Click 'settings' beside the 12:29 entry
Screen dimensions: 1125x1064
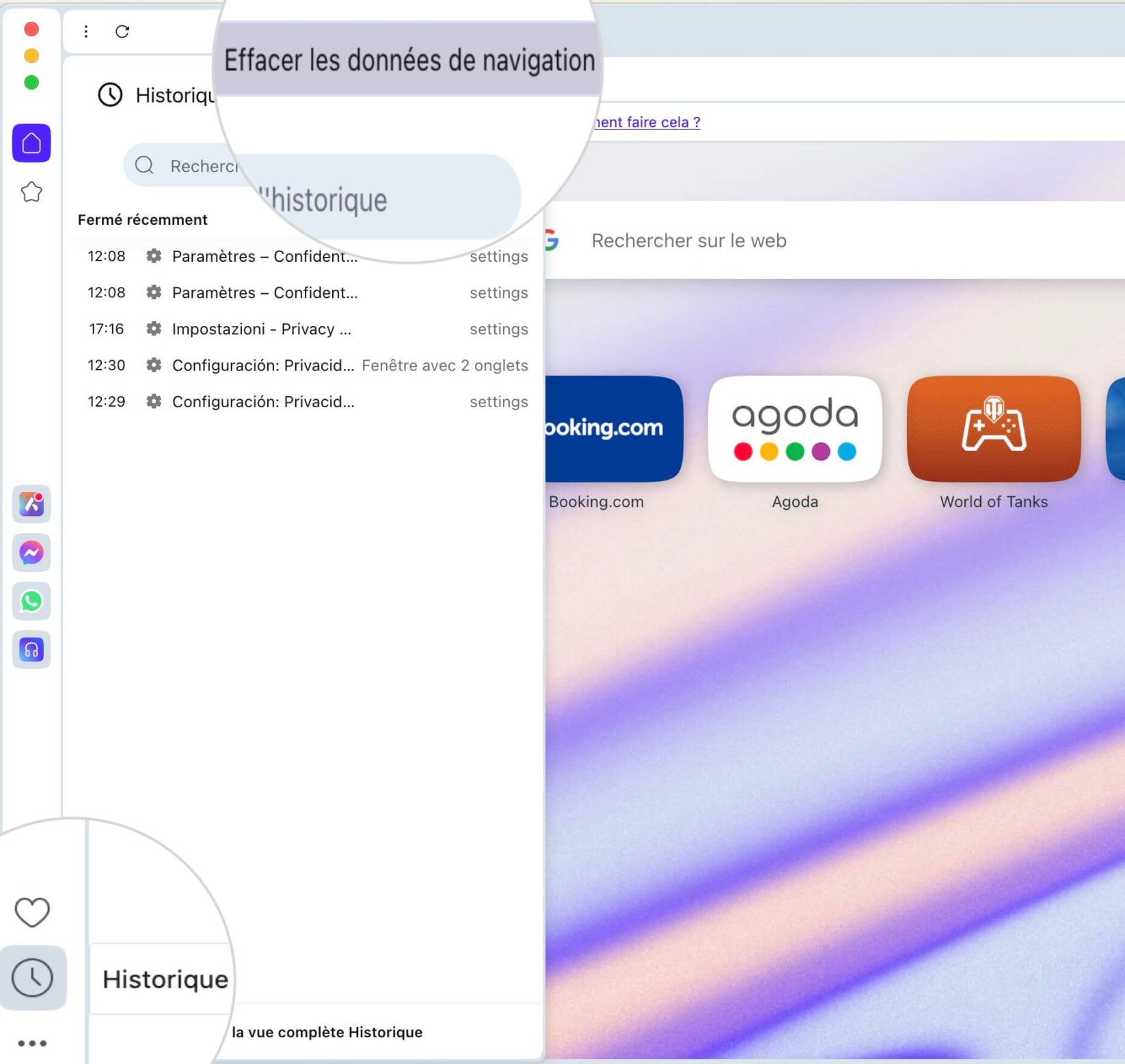(x=499, y=402)
